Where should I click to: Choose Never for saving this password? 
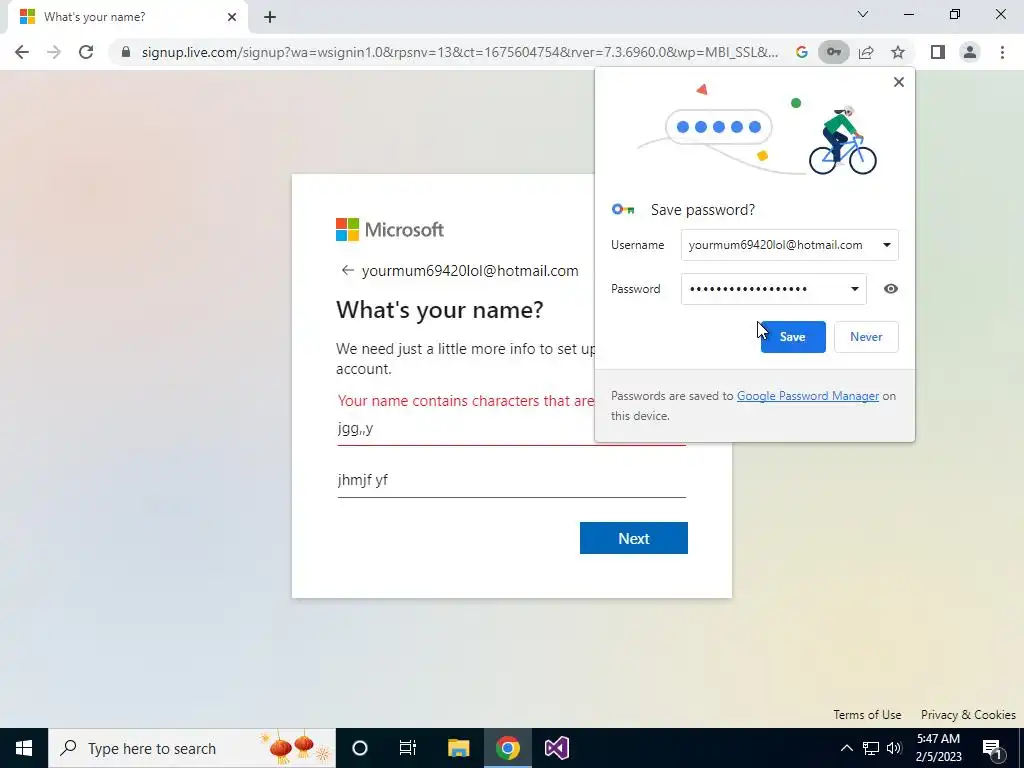tap(866, 337)
